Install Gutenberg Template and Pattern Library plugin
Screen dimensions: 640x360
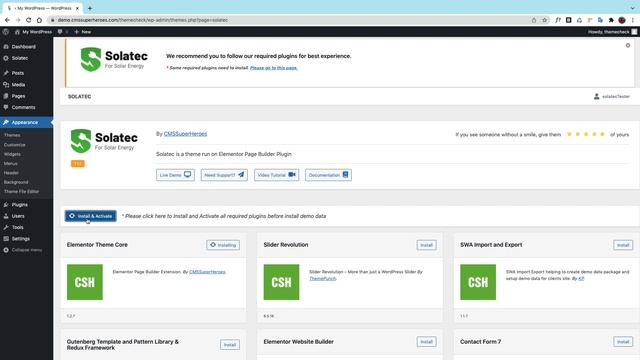[x=230, y=345]
